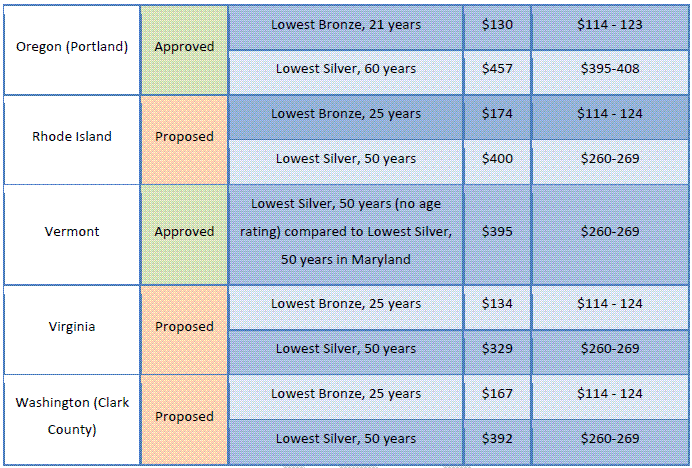Select the $395-408 range cell
Viewport: 692px width, 468px height.
point(610,73)
